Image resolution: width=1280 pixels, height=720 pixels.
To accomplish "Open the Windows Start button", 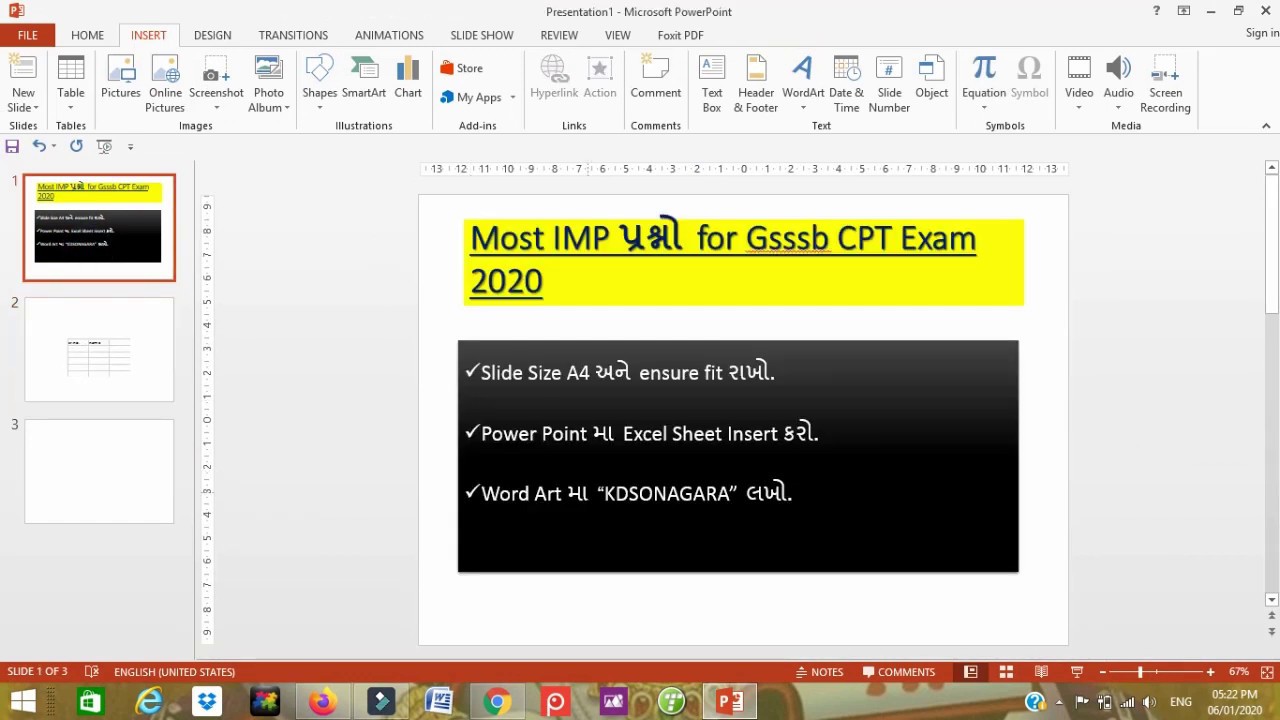I will coord(23,701).
